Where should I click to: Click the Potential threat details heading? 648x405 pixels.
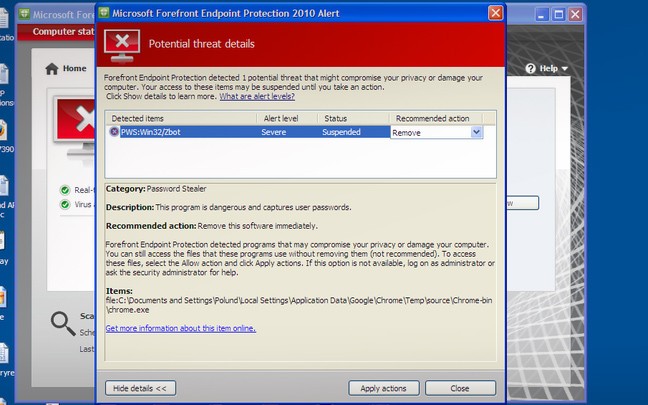202,44
